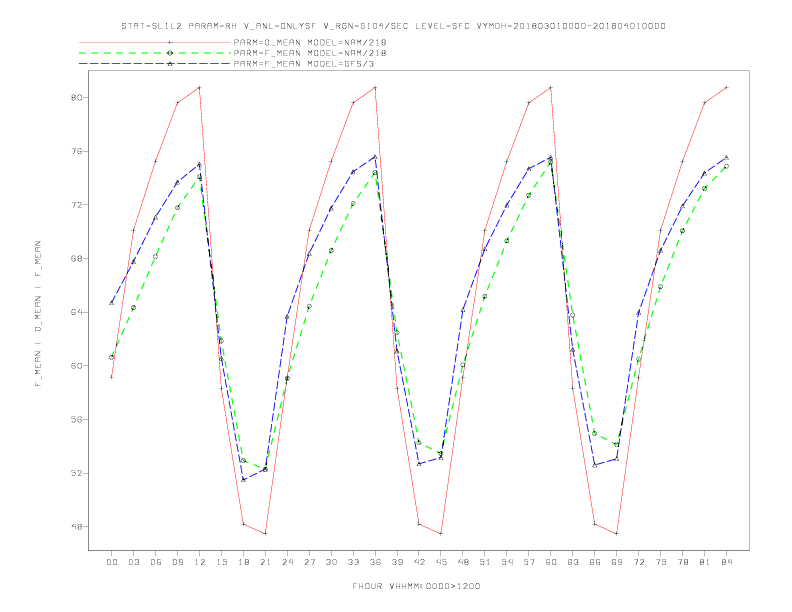The width and height of the screenshot is (792, 612).
Task: Click x-axis tick label 78
Action: [683, 562]
